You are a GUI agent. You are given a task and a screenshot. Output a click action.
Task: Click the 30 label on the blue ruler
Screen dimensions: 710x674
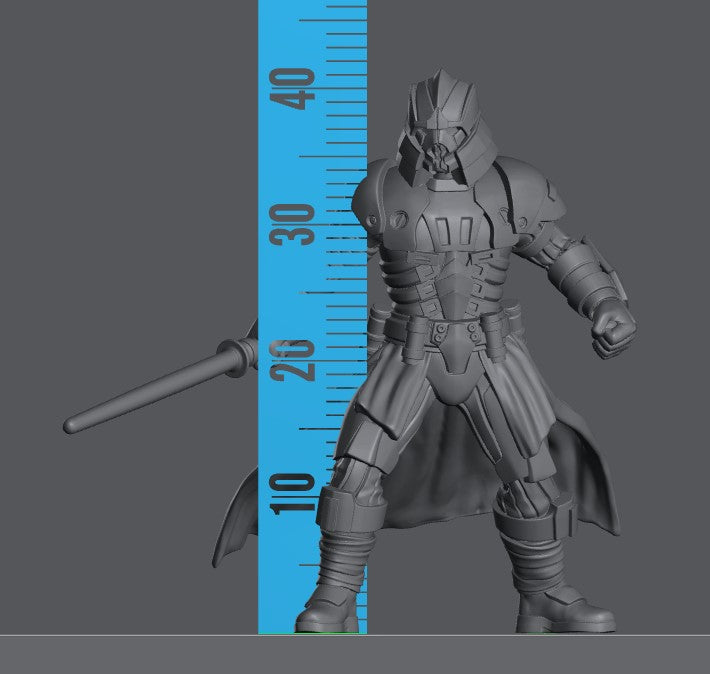pos(292,224)
